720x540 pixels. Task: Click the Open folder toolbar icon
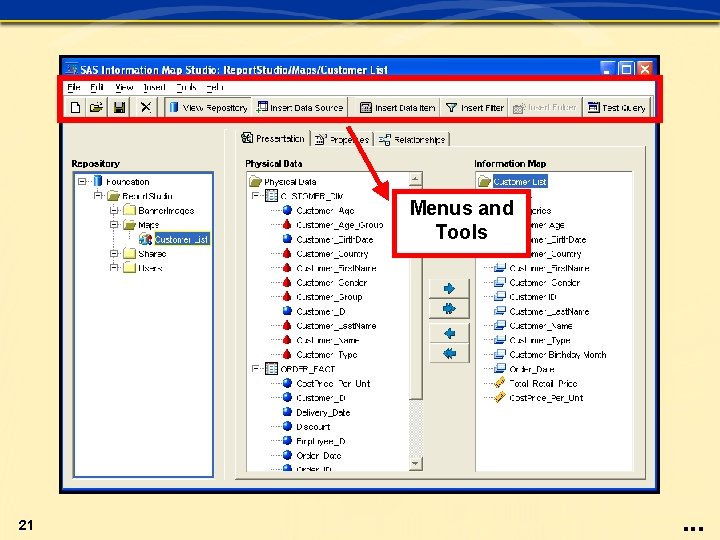[96, 107]
